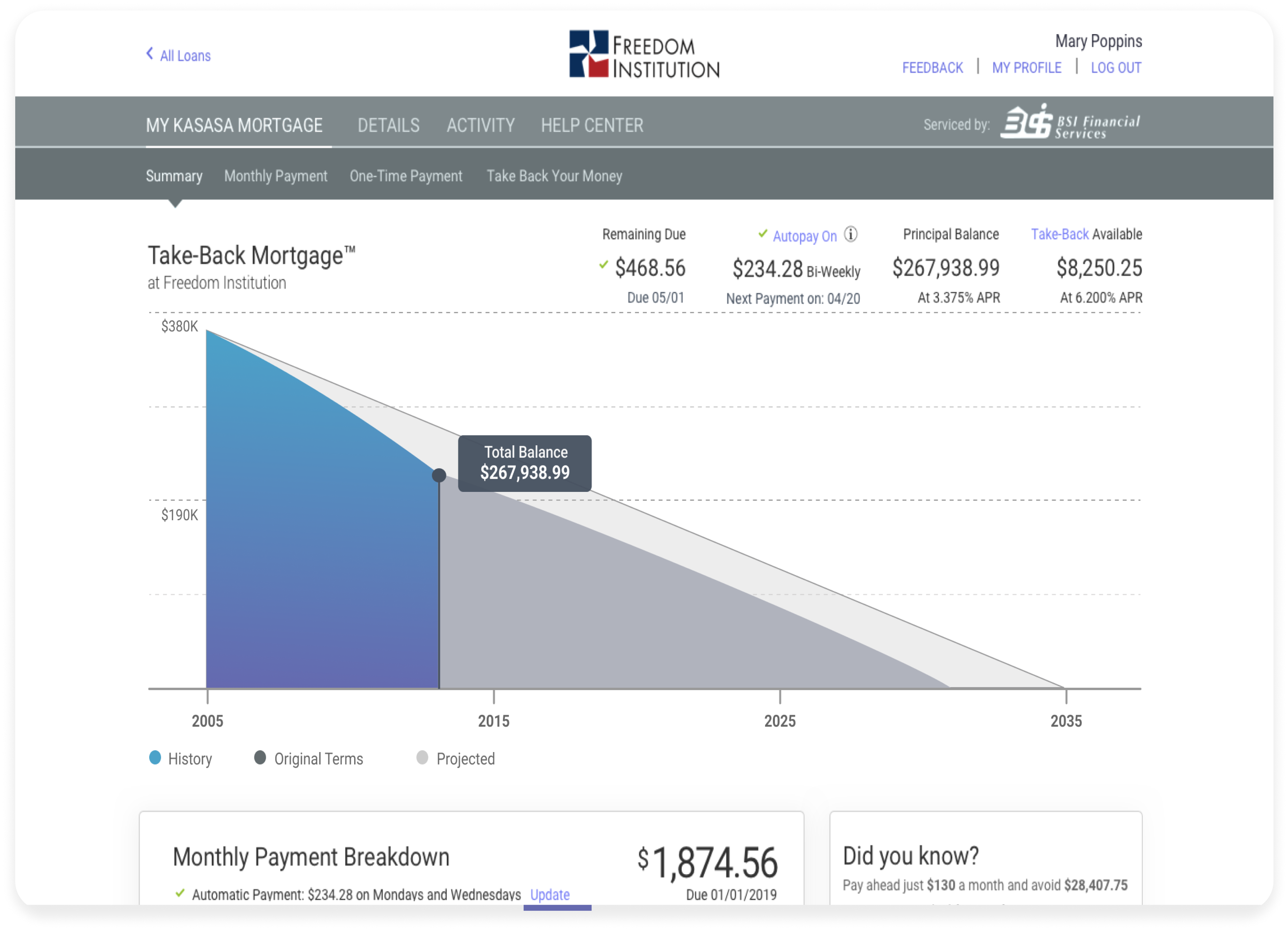The image size is (1288, 930).
Task: Click the $468.56 Remaining Due amount
Action: 650,268
